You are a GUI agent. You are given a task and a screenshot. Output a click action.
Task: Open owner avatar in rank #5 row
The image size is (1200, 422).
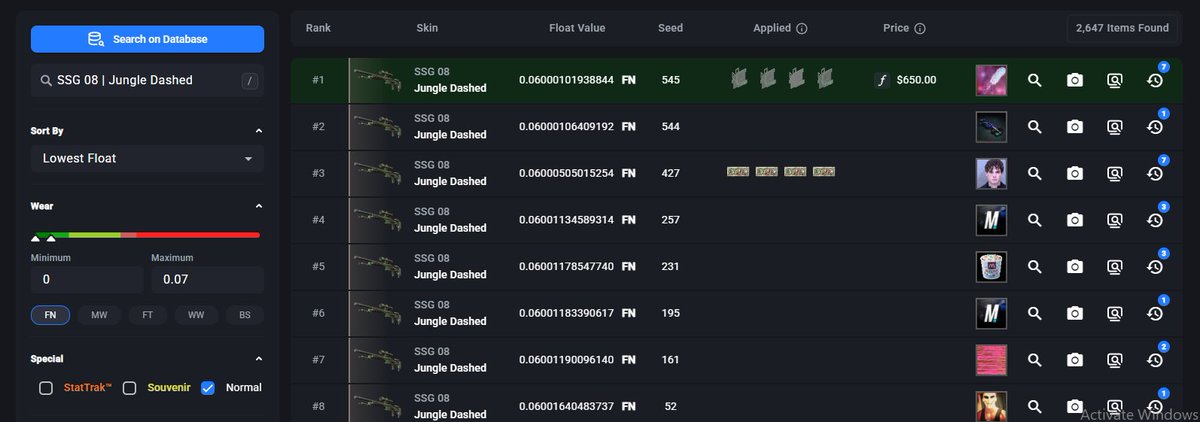[991, 267]
